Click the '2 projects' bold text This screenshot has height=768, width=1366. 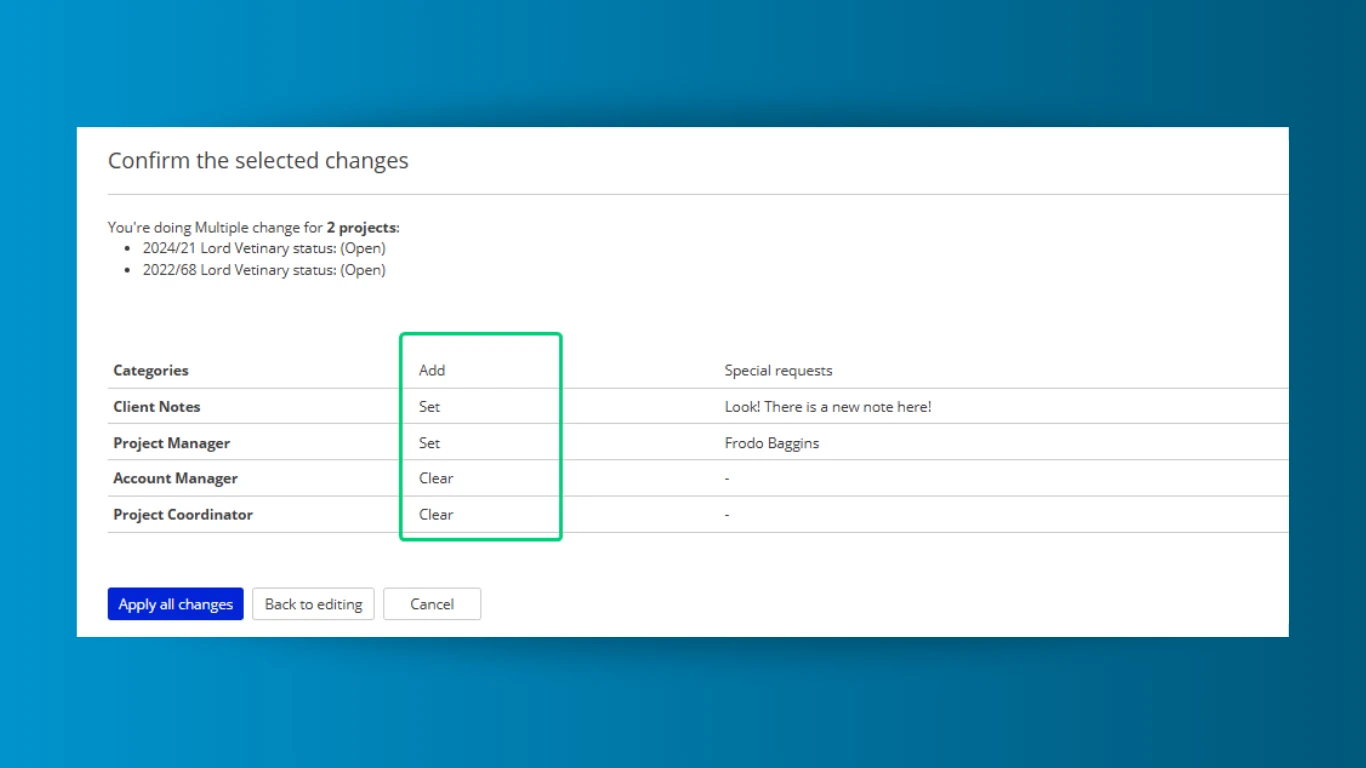coord(361,228)
